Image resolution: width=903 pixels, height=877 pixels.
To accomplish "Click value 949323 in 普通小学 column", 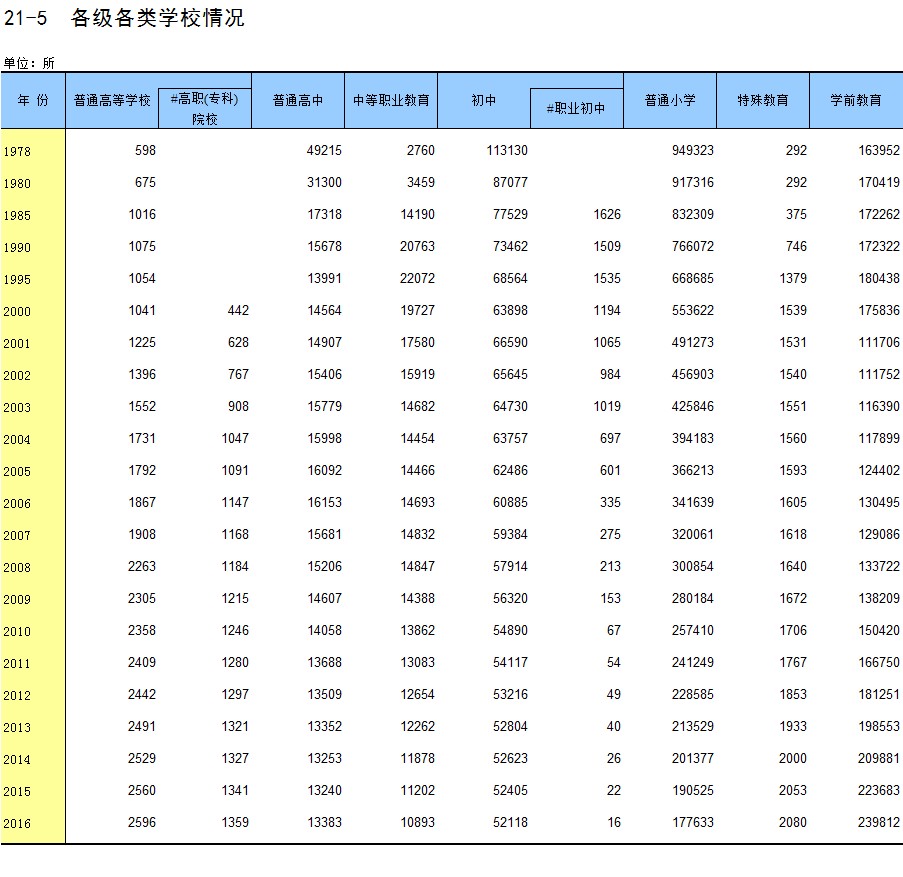I will click(693, 150).
